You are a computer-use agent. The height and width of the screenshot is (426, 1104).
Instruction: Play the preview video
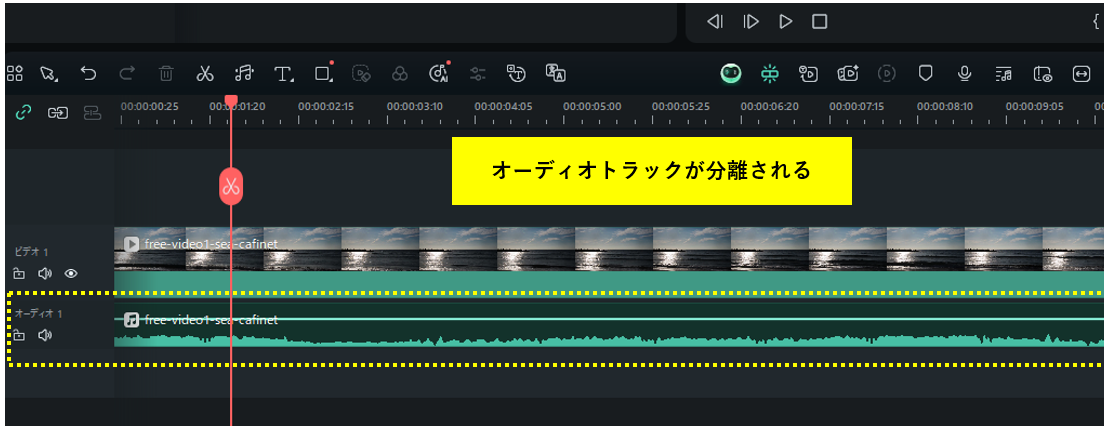(x=786, y=22)
